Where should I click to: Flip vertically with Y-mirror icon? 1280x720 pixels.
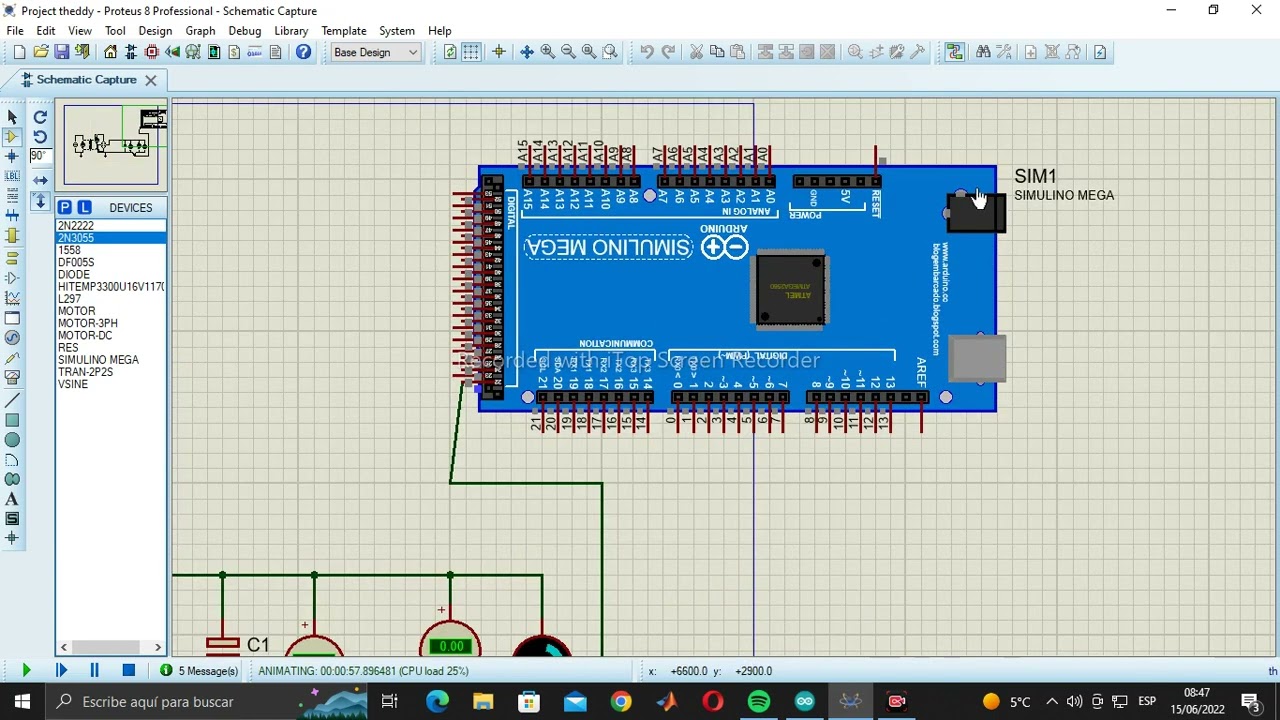click(40, 201)
